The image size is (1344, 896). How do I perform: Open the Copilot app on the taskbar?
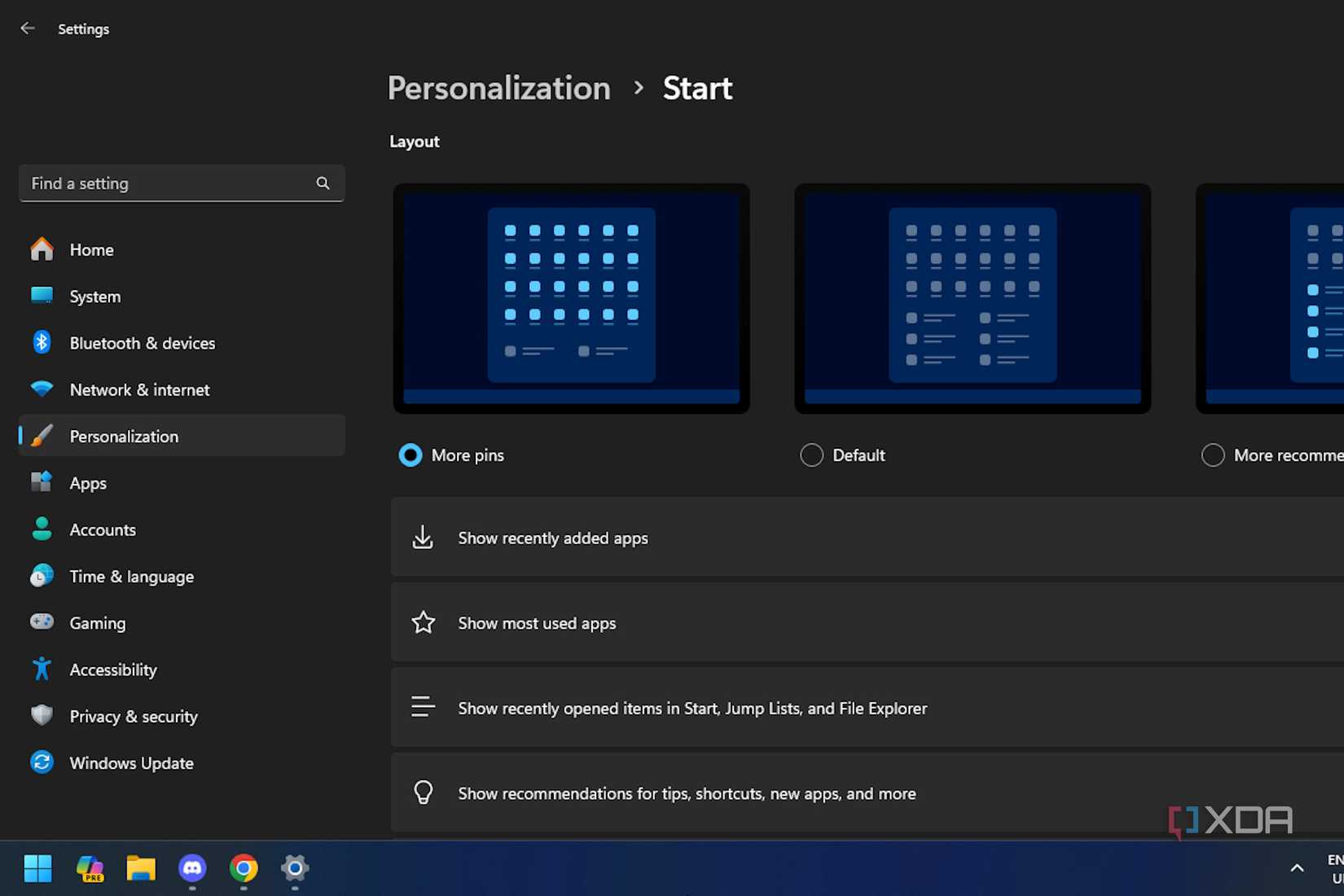coord(90,868)
